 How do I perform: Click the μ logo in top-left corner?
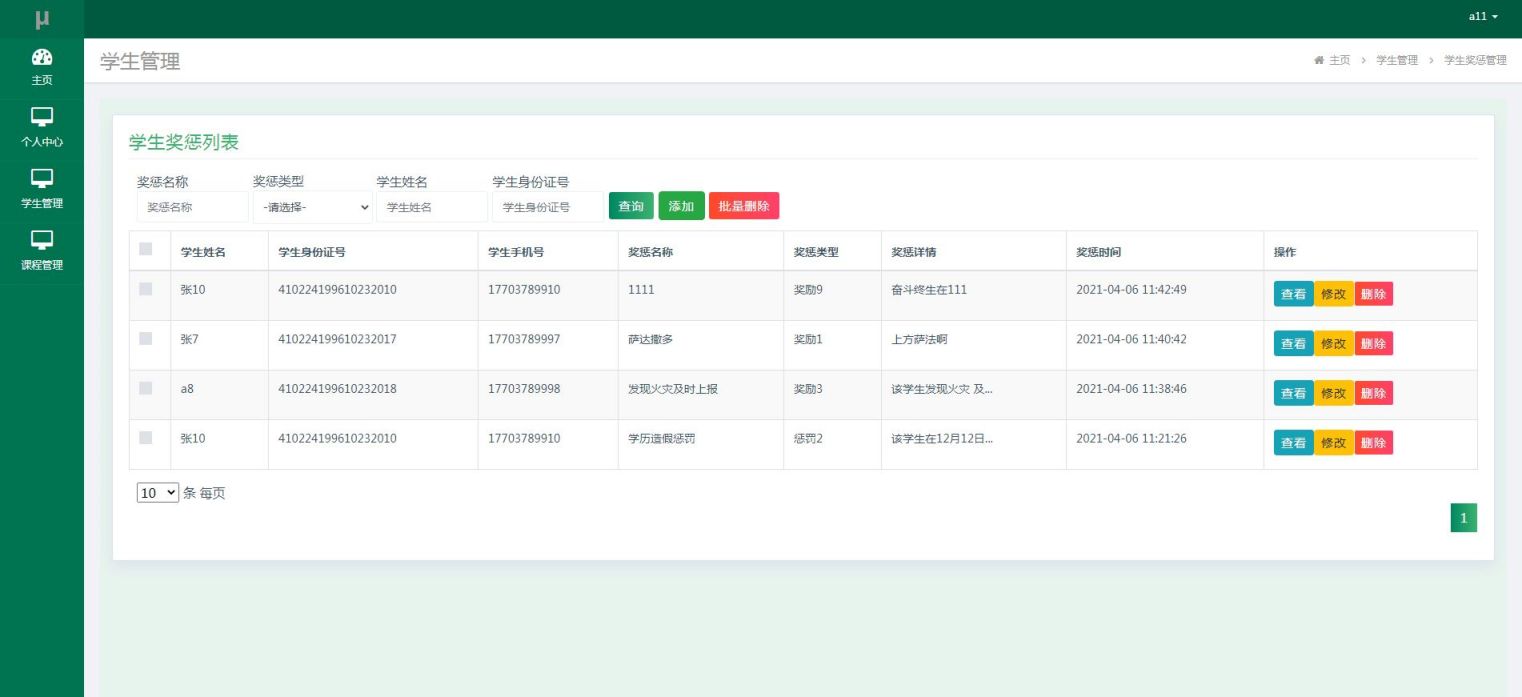42,18
